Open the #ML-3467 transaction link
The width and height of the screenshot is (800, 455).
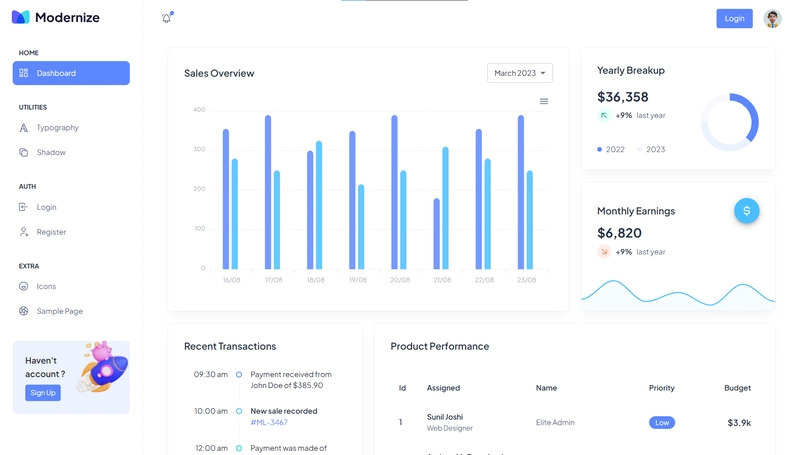tap(269, 422)
